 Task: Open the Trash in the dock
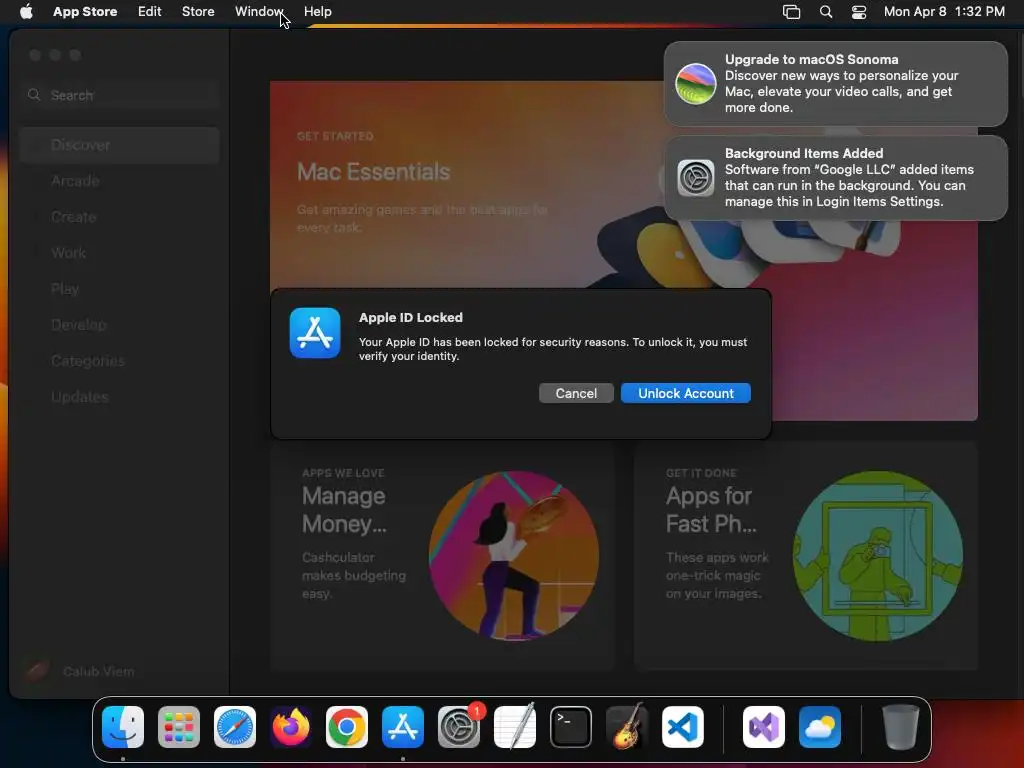click(x=901, y=727)
